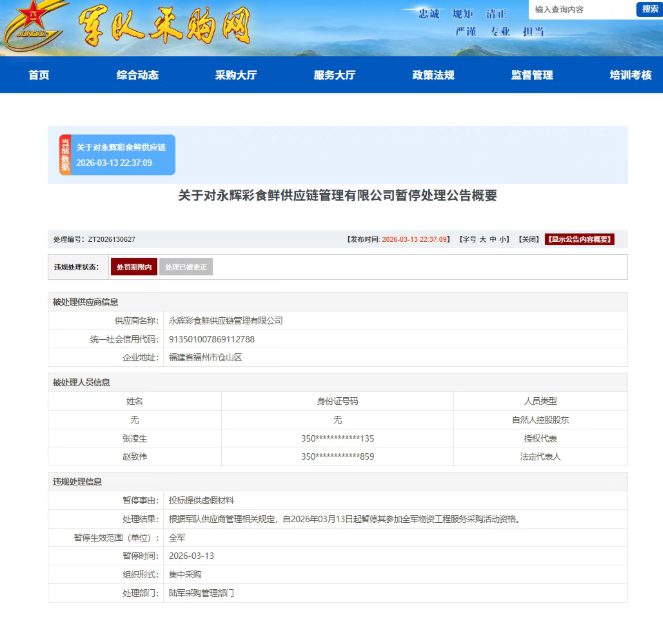Click 显示公告内容概要 red button
Viewport: 663px width, 620px height.
579,240
